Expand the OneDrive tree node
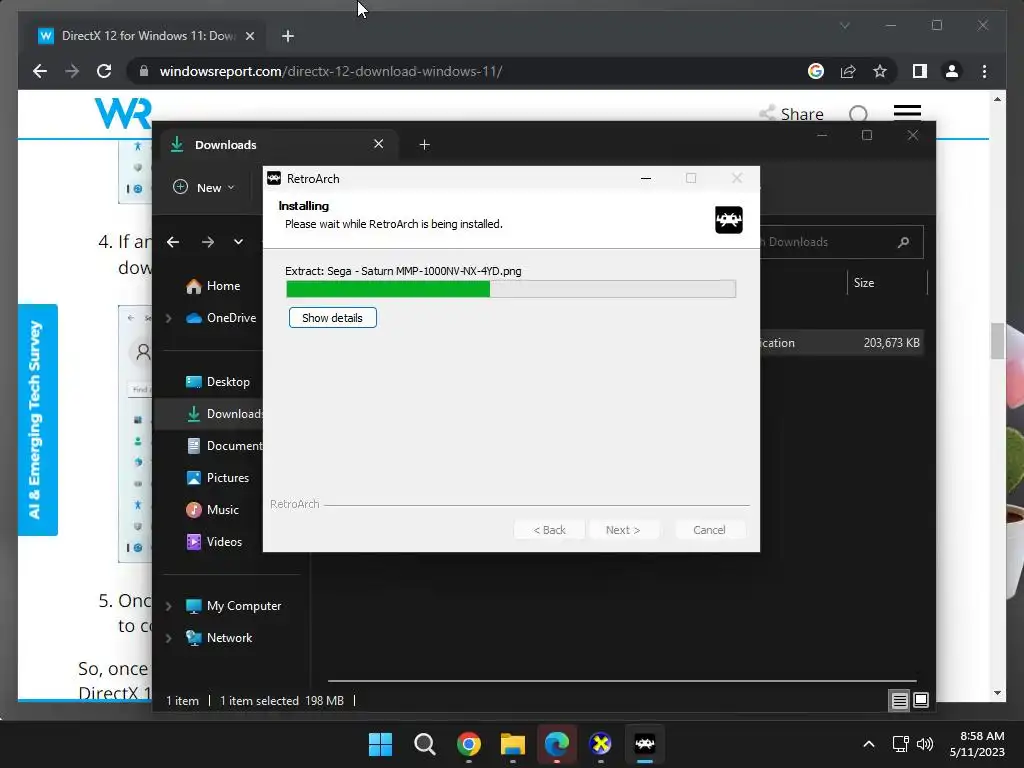 point(168,318)
